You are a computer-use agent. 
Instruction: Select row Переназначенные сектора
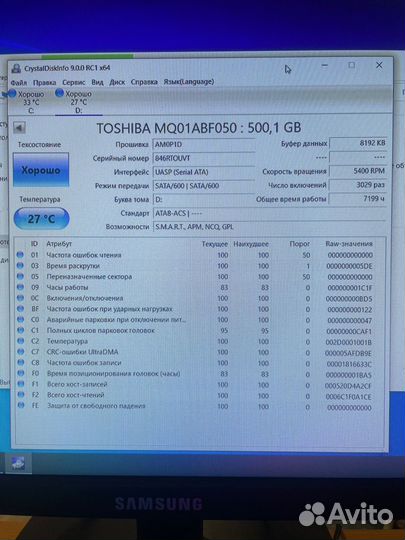tap(199, 277)
